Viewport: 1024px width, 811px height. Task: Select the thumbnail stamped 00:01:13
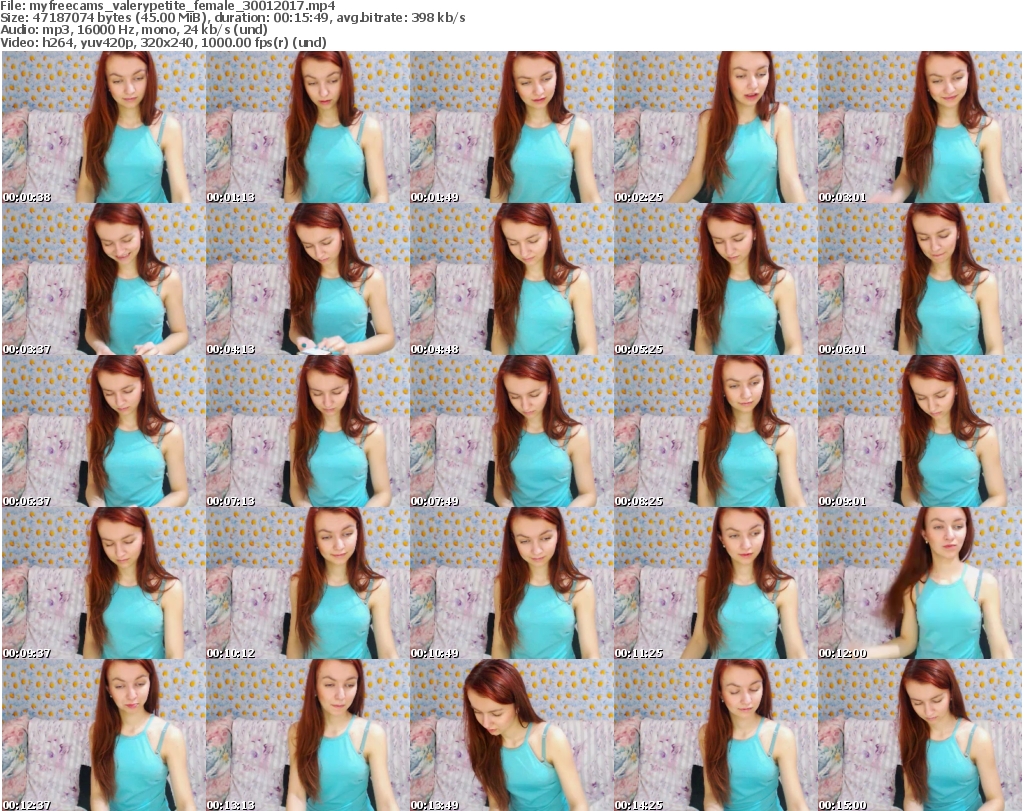[x=308, y=127]
